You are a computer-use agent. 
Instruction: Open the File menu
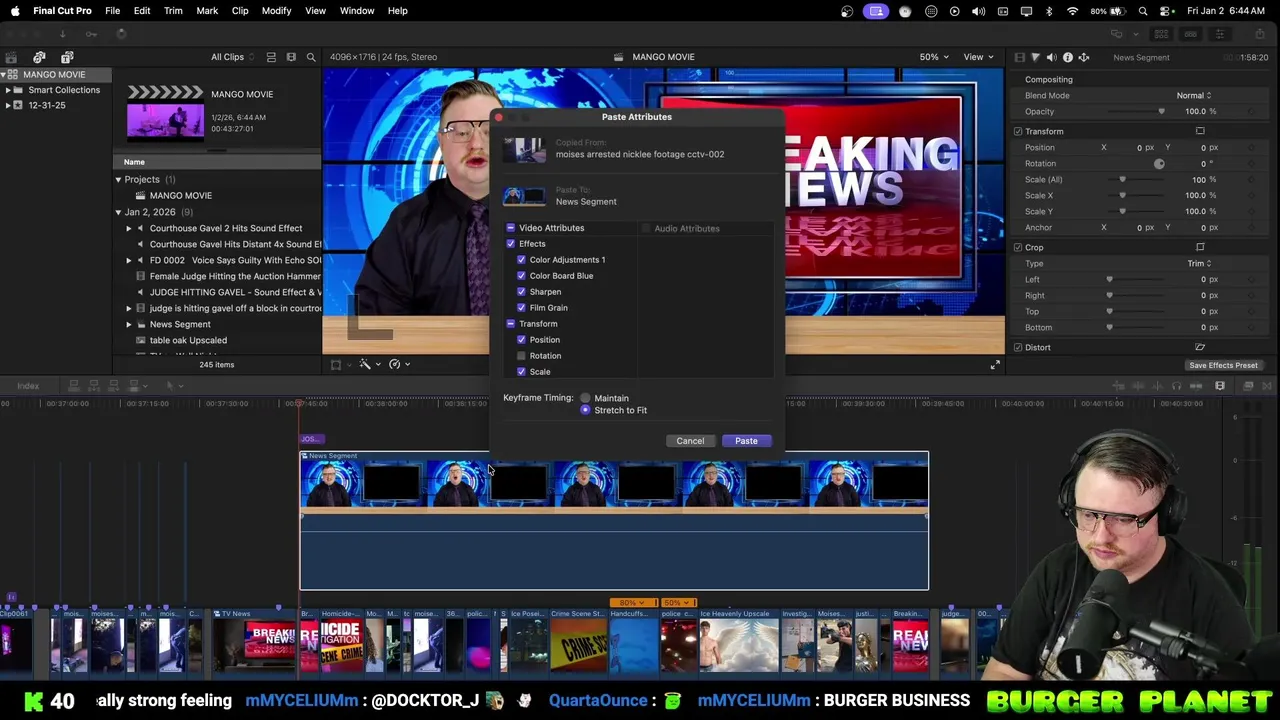(113, 11)
